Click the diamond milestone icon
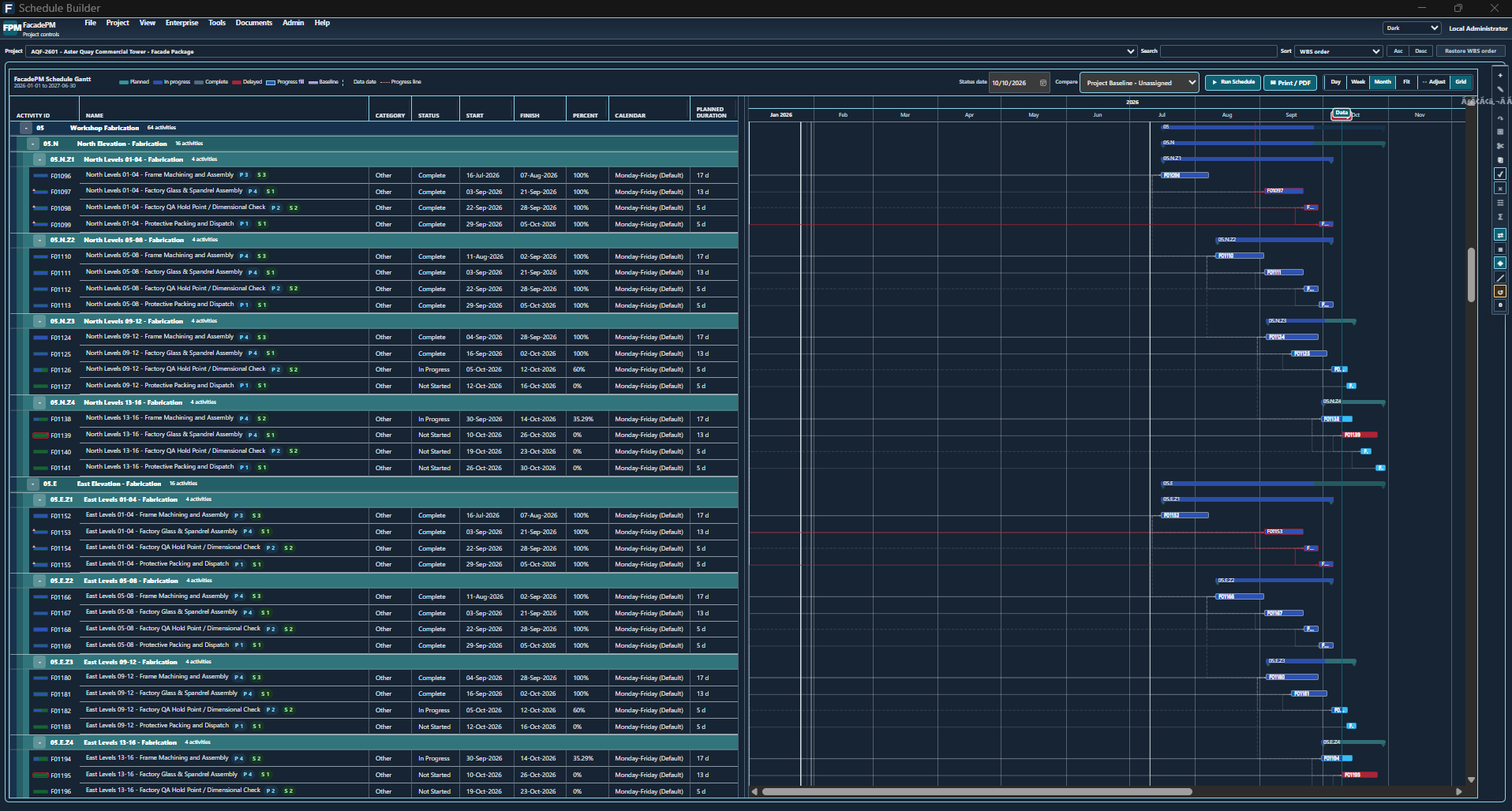The height and width of the screenshot is (811, 1512). click(1500, 263)
